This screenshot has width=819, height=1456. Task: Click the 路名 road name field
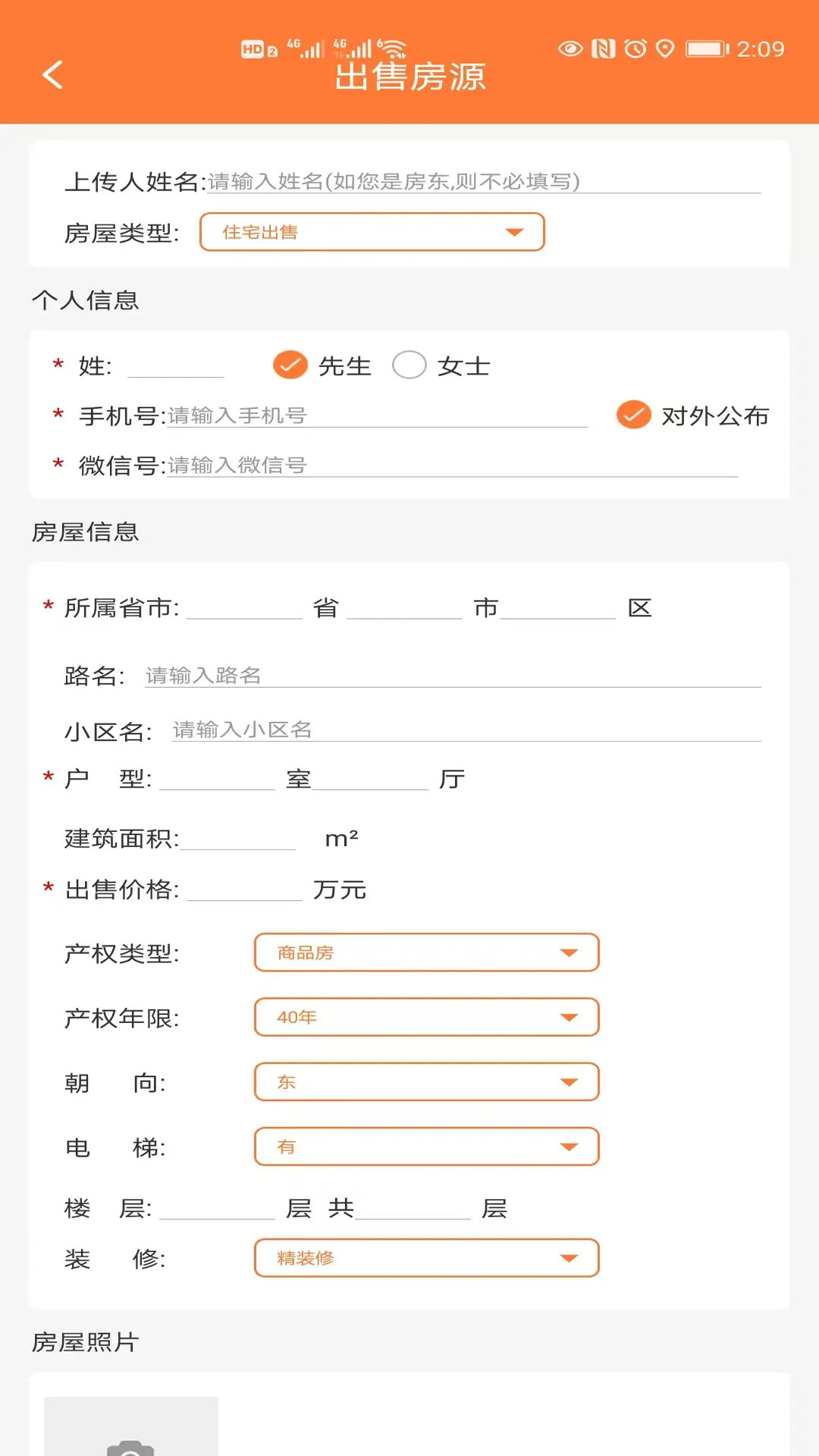(447, 675)
